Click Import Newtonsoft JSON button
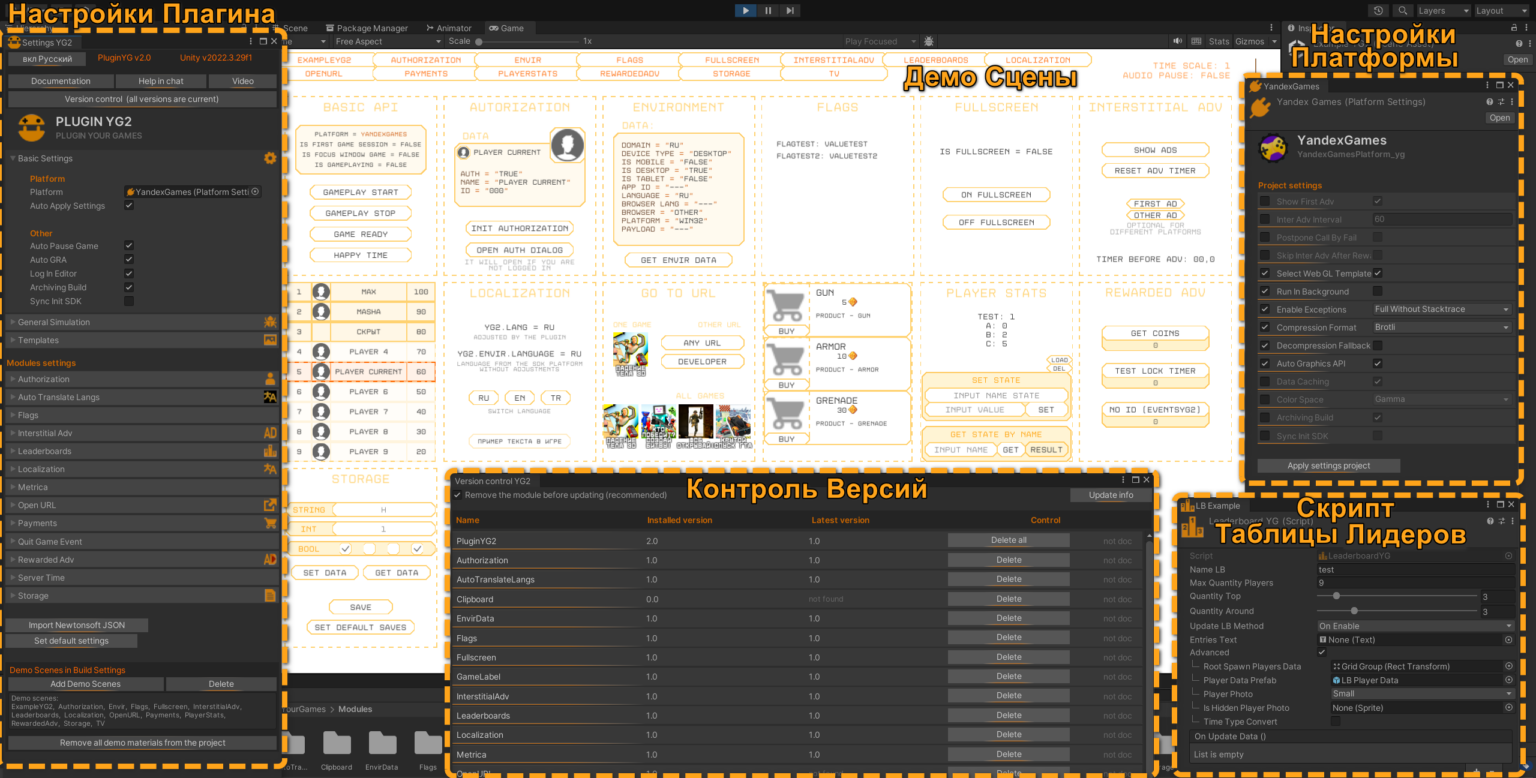 tap(77, 625)
